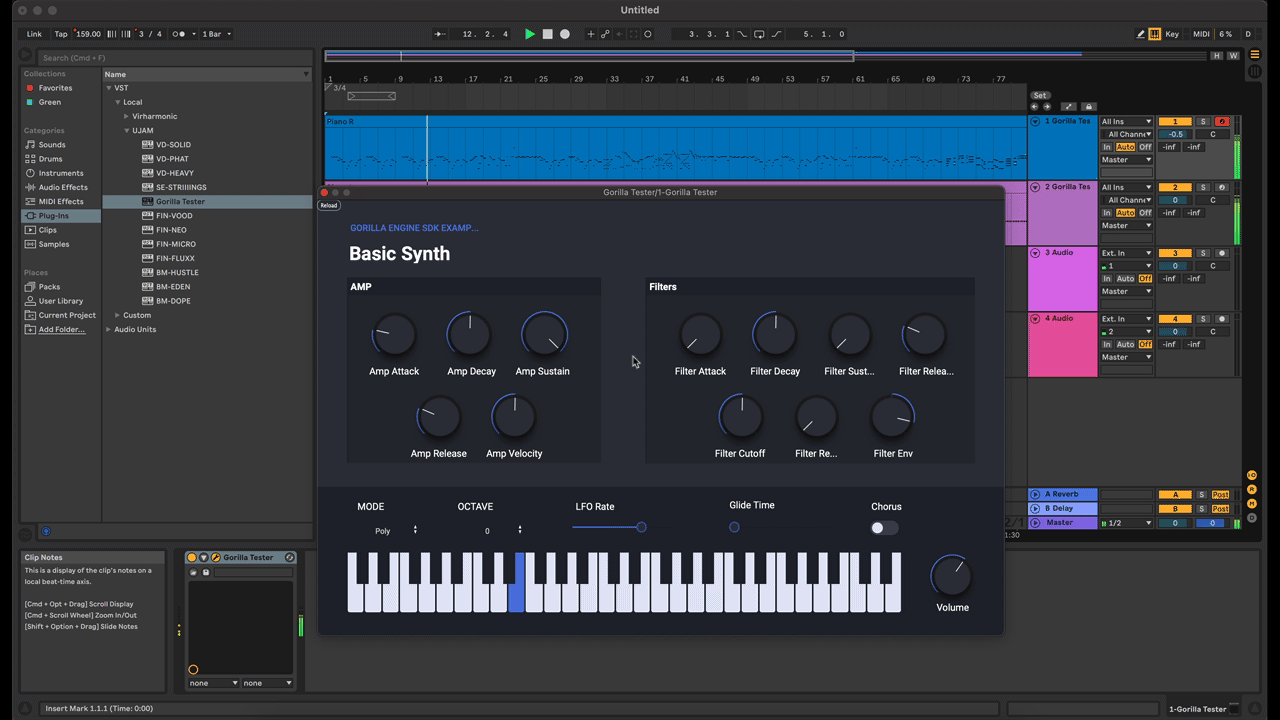Toggle the Loop switch in control bar

759,34
